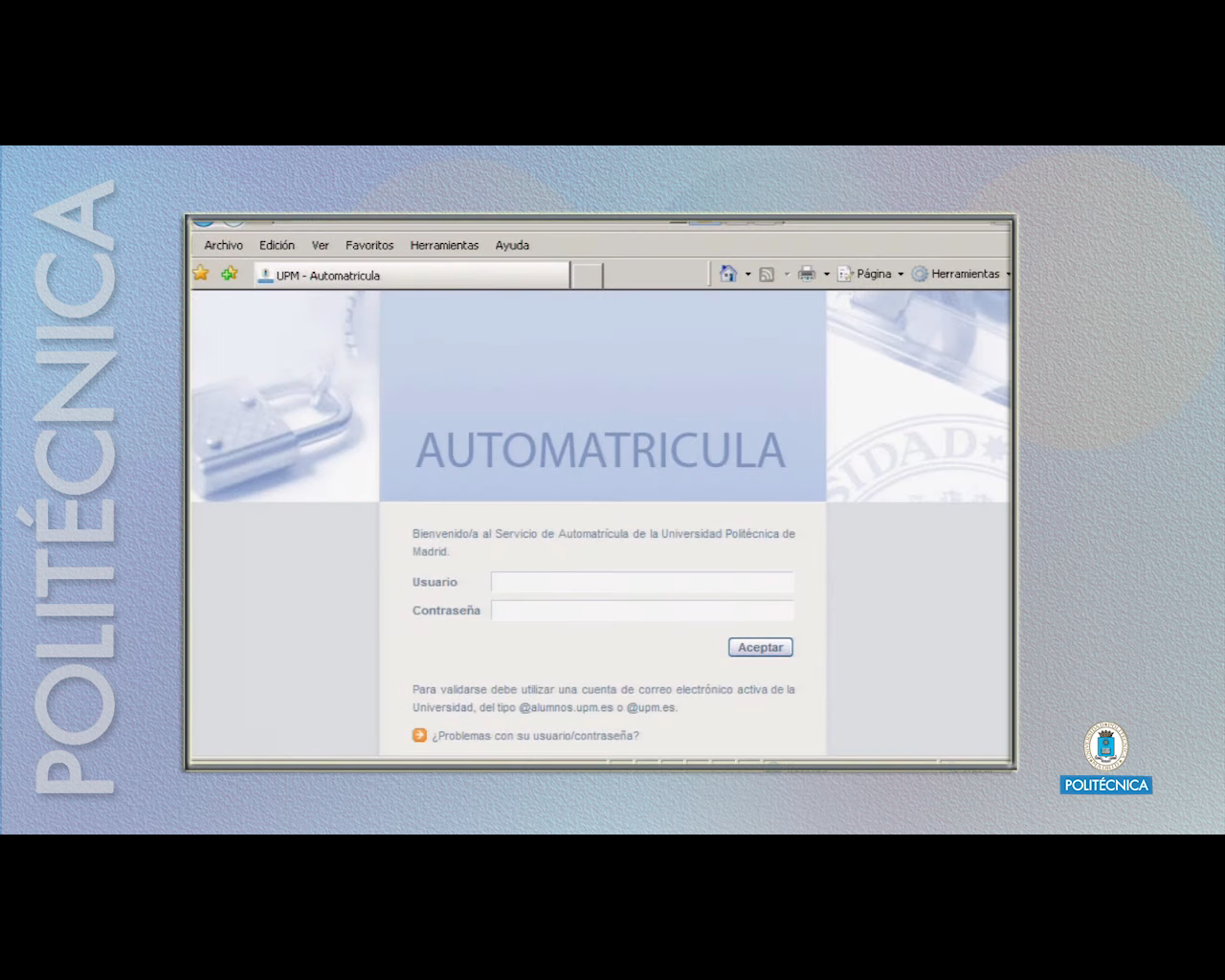Open the Archivo menu

(223, 245)
